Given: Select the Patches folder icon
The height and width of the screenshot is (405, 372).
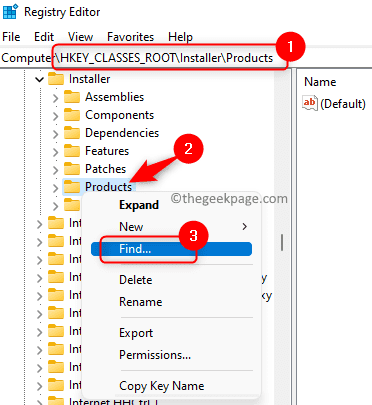Looking at the screenshot, I should click(x=72, y=169).
